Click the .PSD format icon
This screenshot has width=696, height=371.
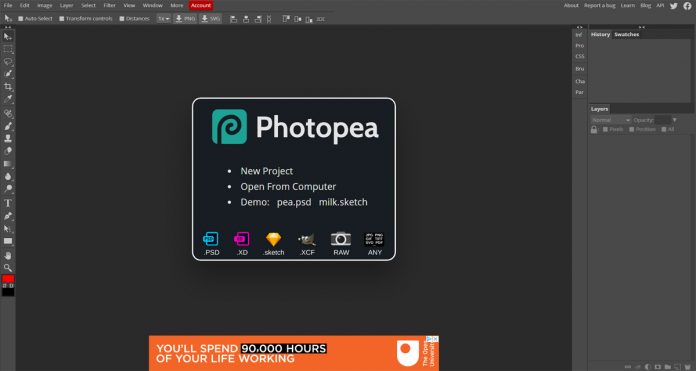pyautogui.click(x=211, y=239)
